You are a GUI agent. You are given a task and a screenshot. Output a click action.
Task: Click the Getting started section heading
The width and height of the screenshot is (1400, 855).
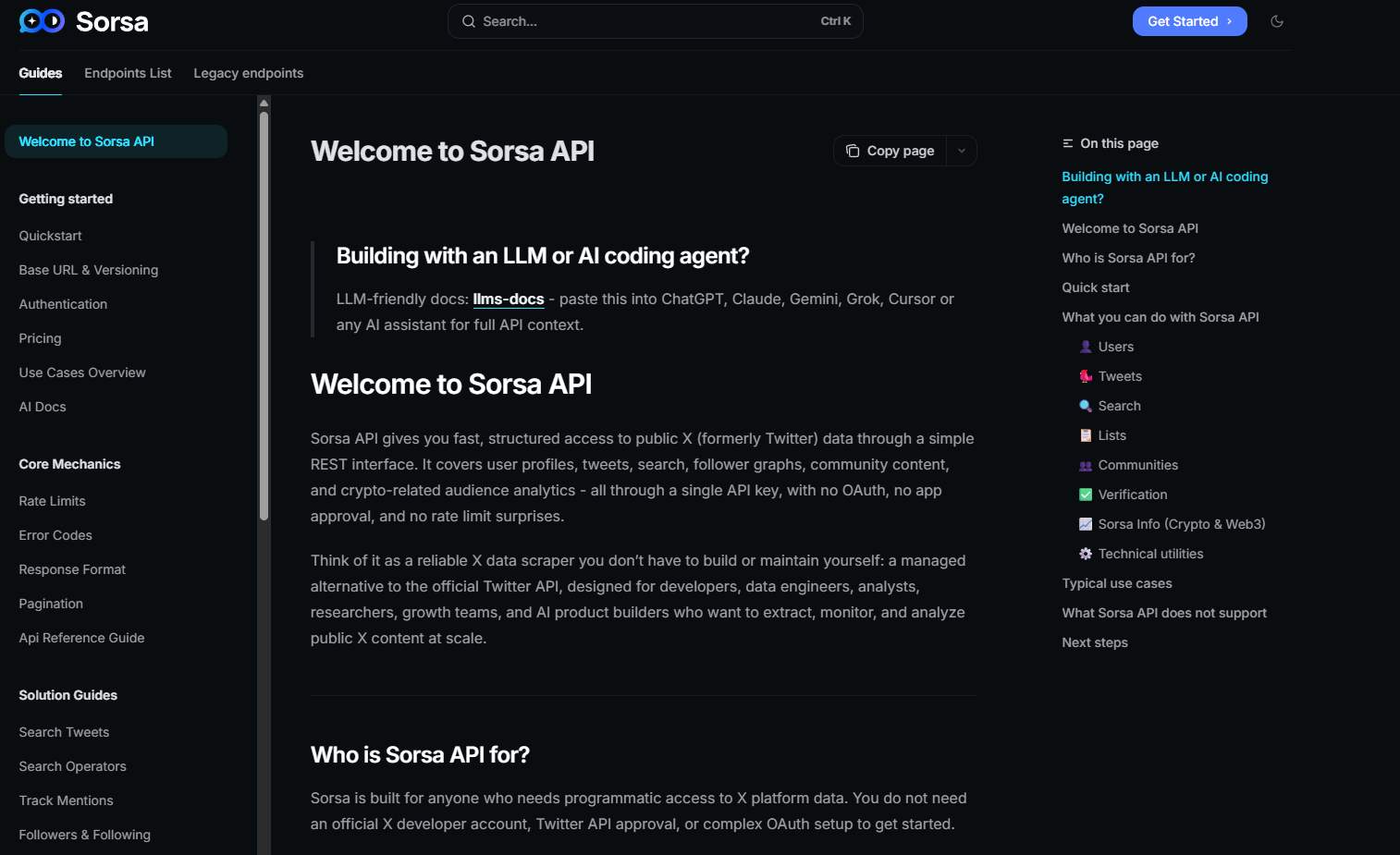pos(66,199)
